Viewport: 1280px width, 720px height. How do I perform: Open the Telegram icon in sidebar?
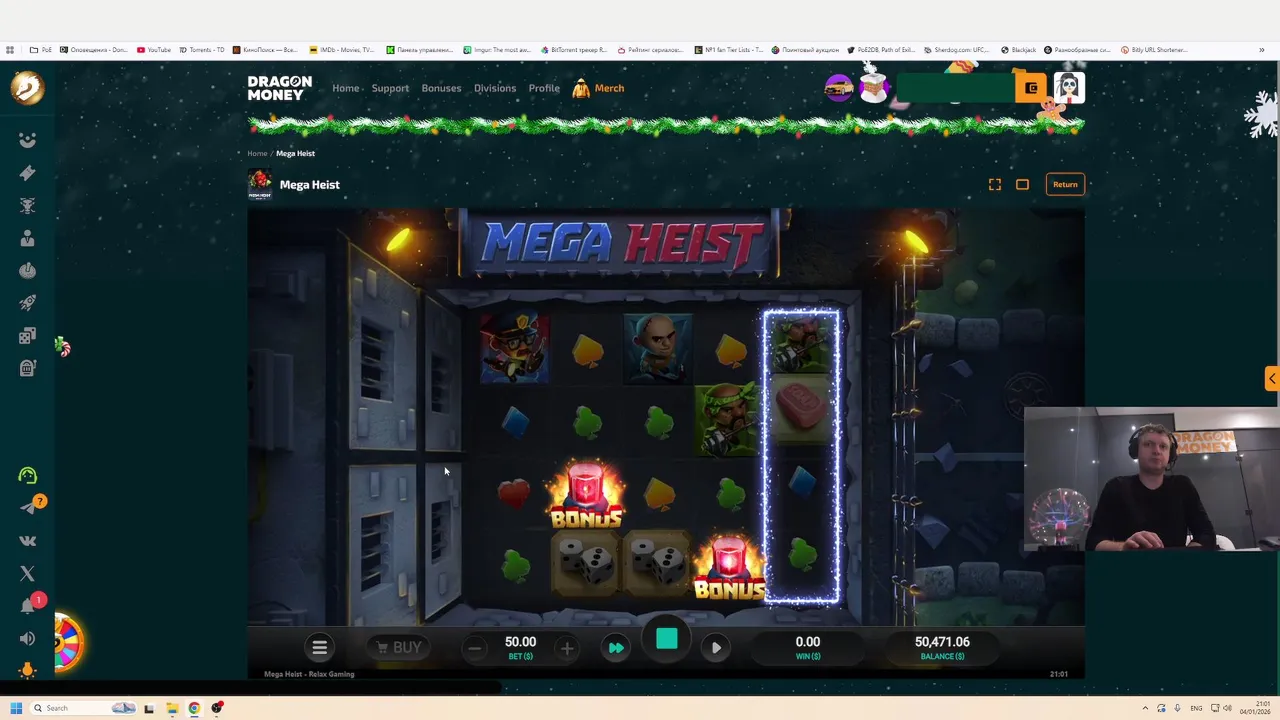27,508
